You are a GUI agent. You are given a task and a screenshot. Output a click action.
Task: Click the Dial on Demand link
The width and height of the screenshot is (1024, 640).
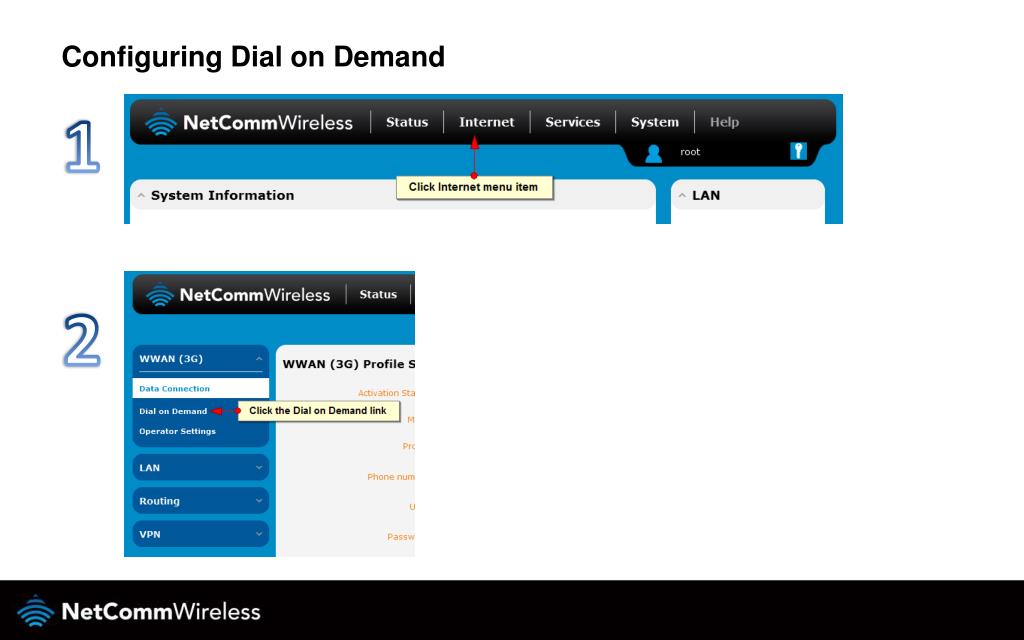click(173, 411)
